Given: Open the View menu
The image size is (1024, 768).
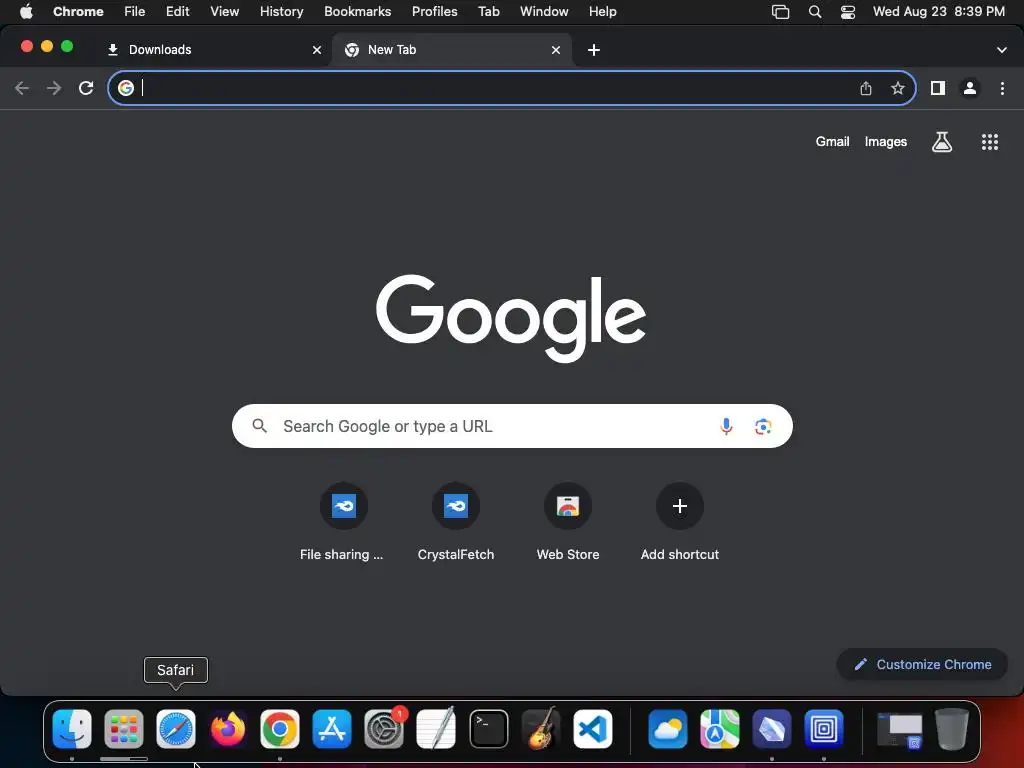Looking at the screenshot, I should pos(225,11).
